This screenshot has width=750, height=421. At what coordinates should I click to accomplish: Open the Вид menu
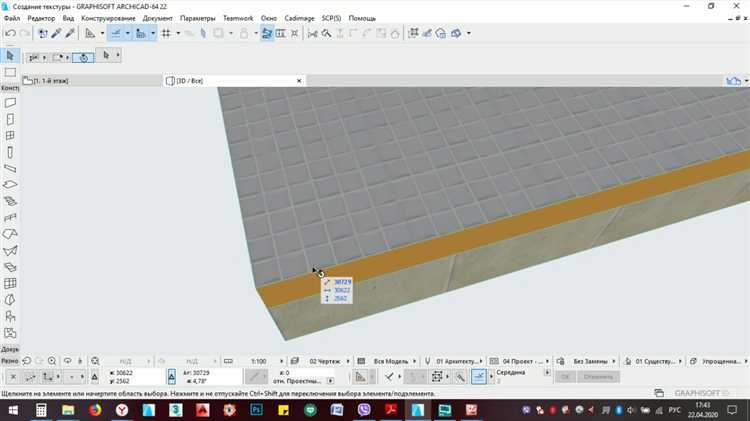[68, 18]
